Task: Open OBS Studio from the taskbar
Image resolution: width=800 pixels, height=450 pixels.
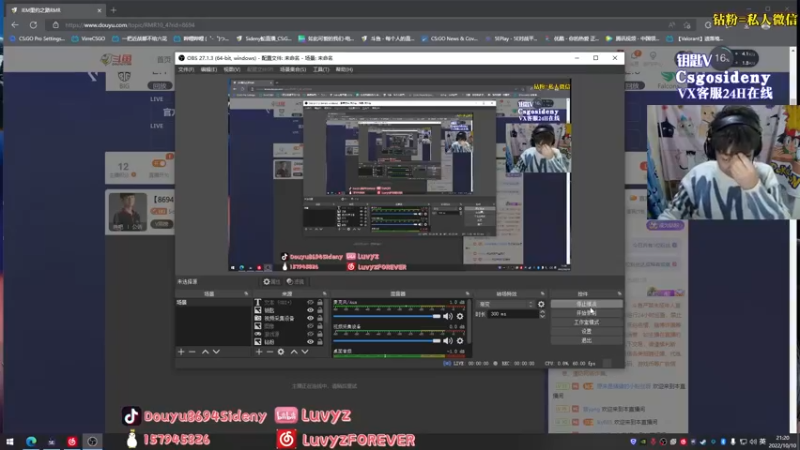Action: 92,441
